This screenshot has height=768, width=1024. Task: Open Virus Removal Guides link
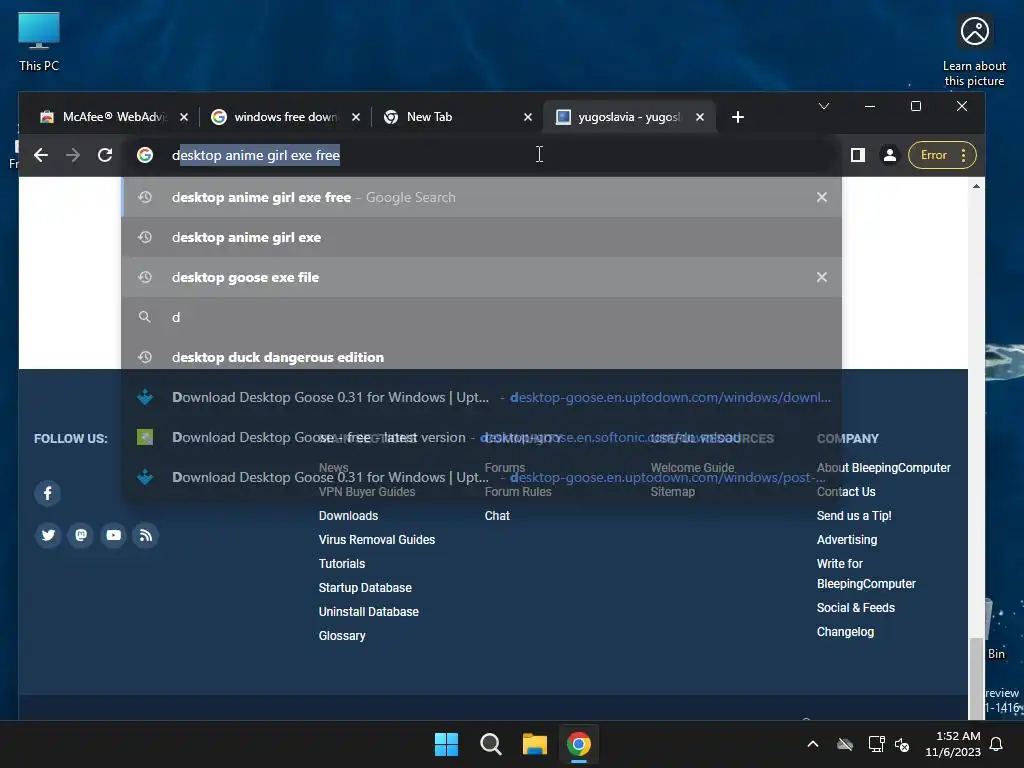[377, 539]
